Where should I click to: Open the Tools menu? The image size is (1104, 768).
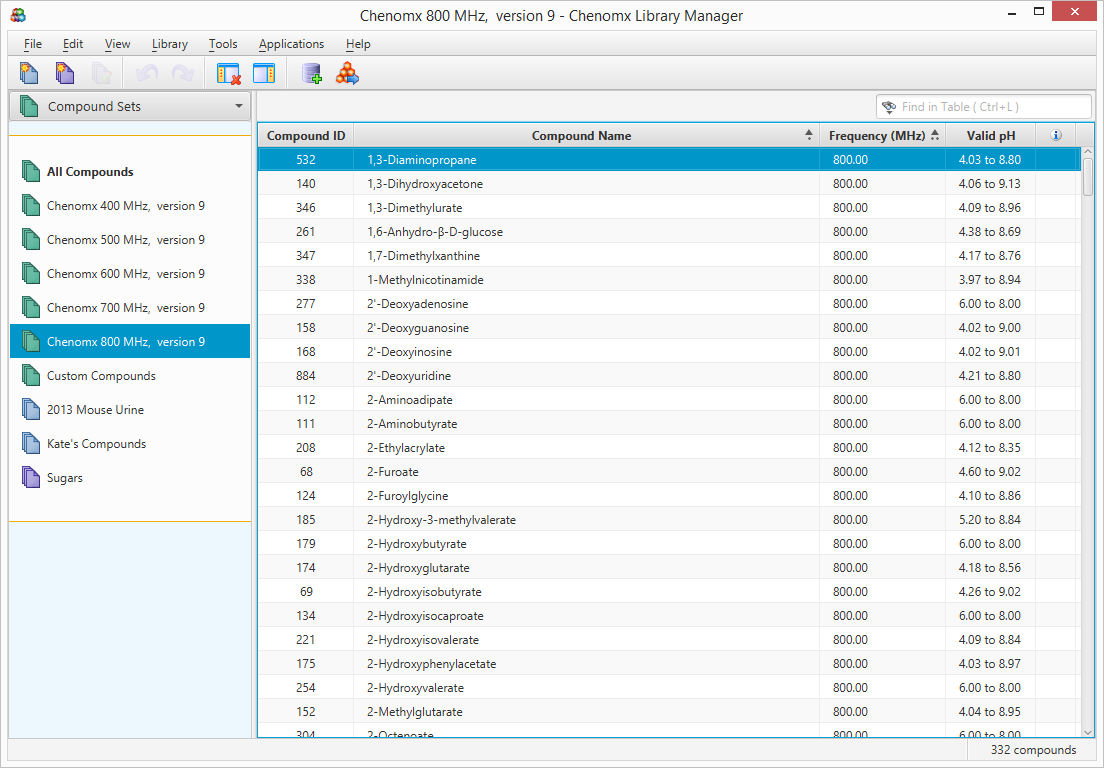coord(222,44)
